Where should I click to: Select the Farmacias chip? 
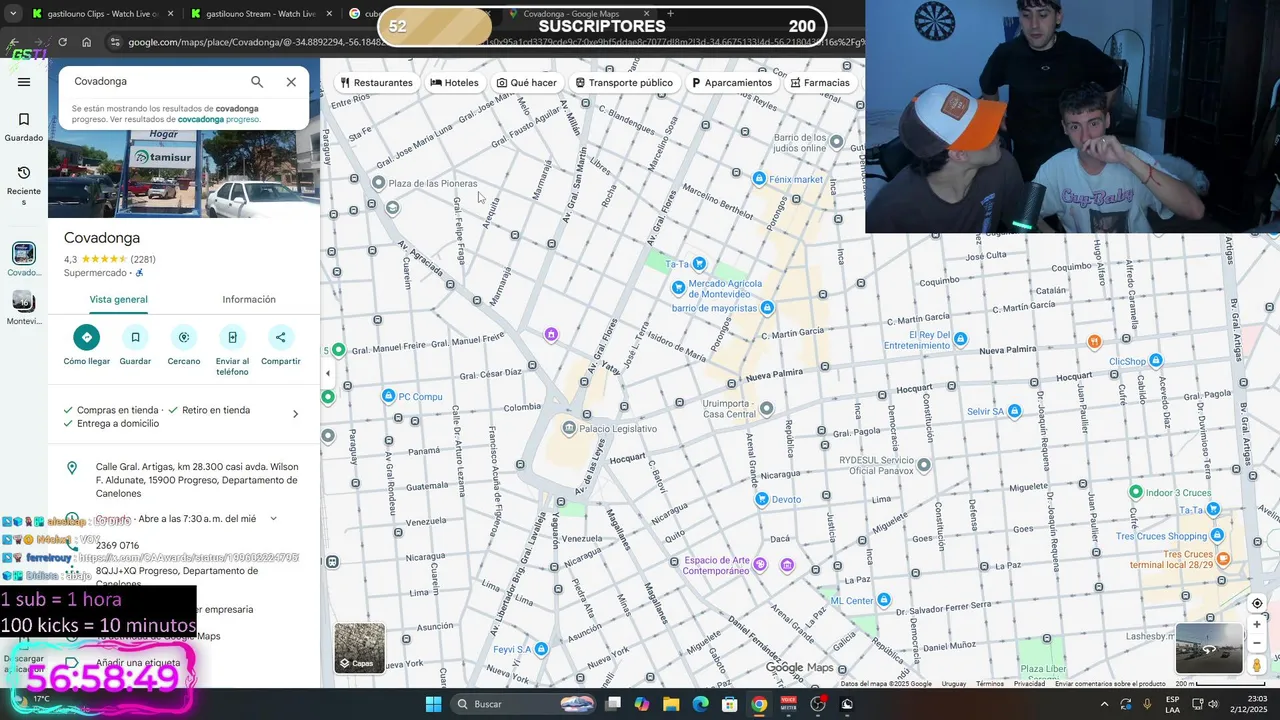(x=819, y=83)
